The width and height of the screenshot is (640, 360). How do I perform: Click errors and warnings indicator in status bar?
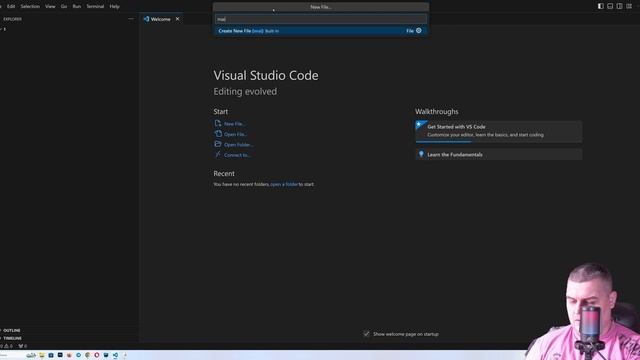tap(7, 346)
